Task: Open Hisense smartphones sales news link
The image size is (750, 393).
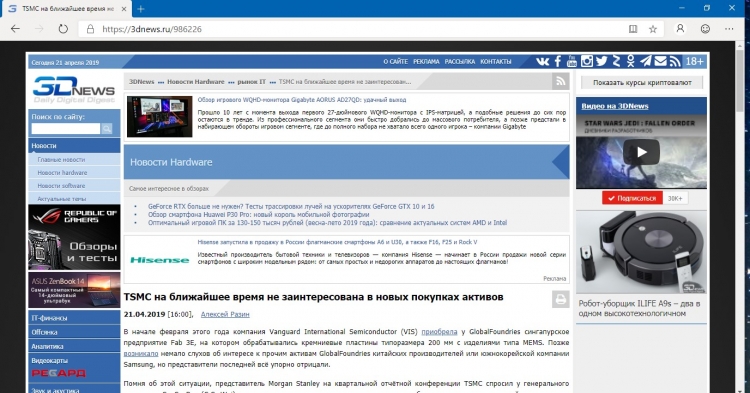Action: tap(337, 242)
